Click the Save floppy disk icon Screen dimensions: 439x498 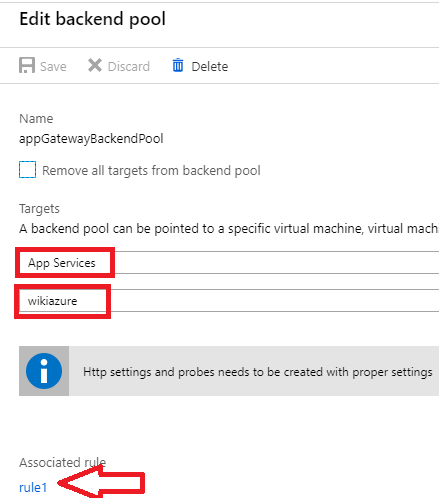[x=27, y=65]
